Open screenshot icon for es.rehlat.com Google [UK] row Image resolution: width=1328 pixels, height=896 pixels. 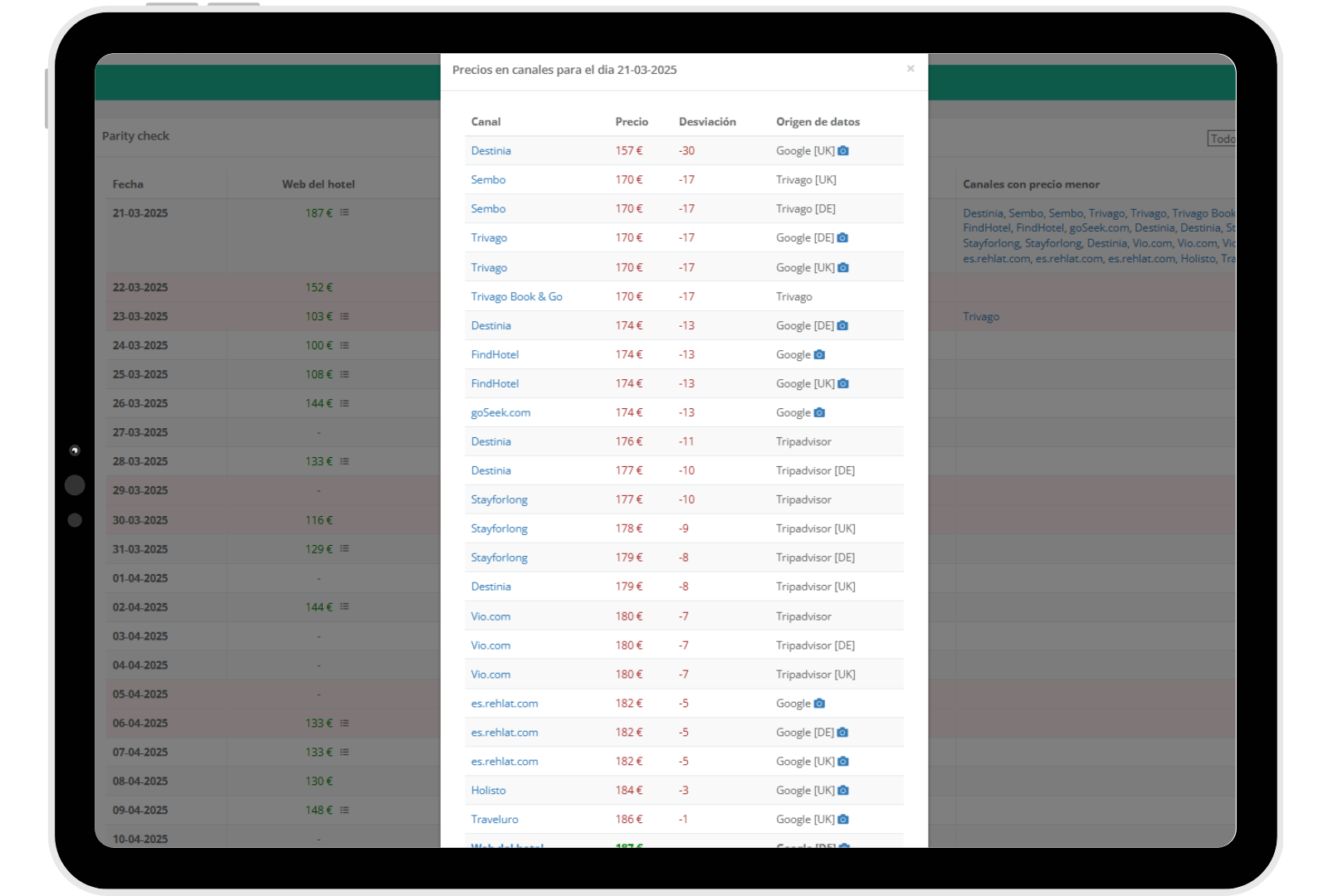pyautogui.click(x=843, y=762)
